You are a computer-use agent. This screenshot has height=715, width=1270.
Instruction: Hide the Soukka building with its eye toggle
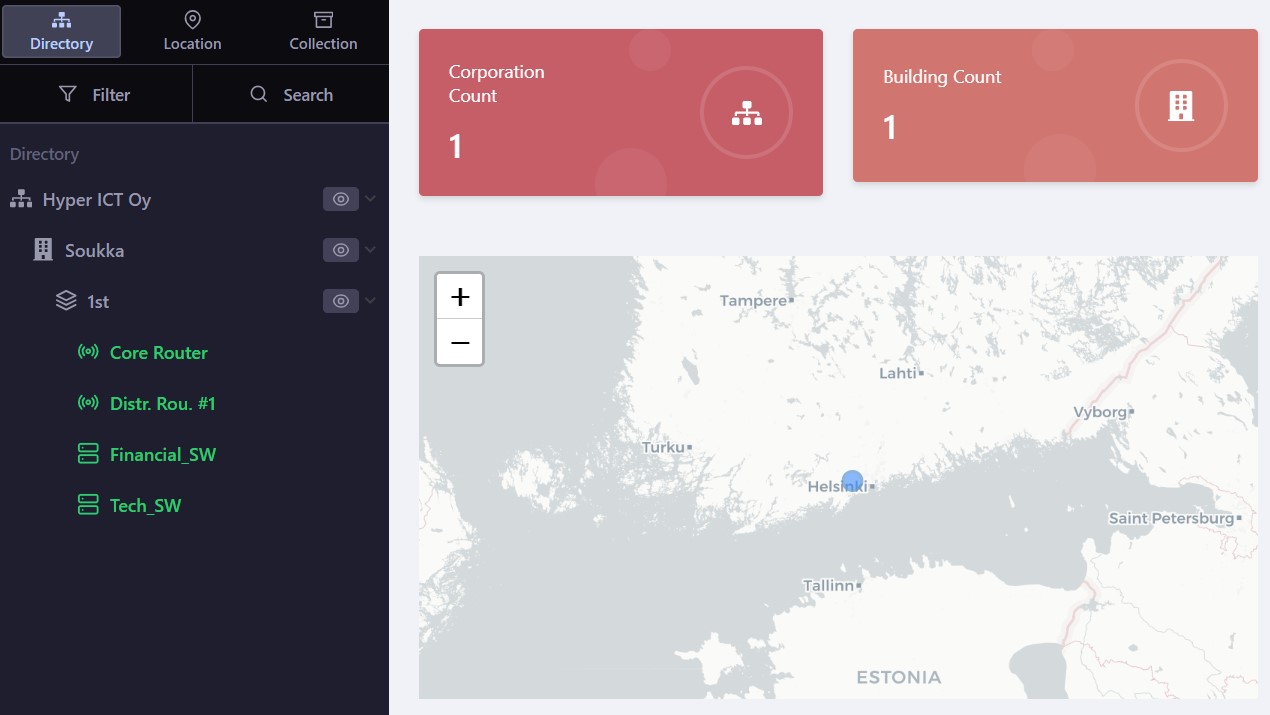(340, 250)
